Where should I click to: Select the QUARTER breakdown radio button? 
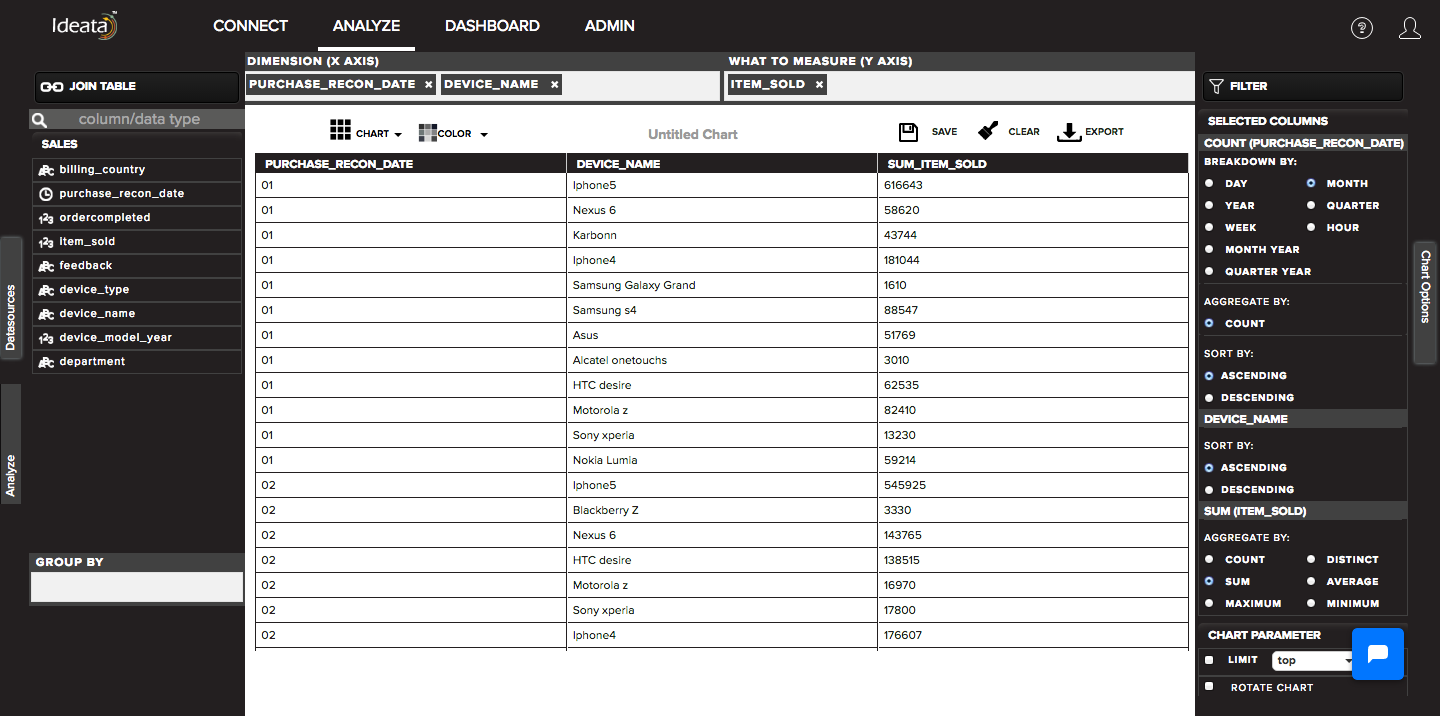1311,206
